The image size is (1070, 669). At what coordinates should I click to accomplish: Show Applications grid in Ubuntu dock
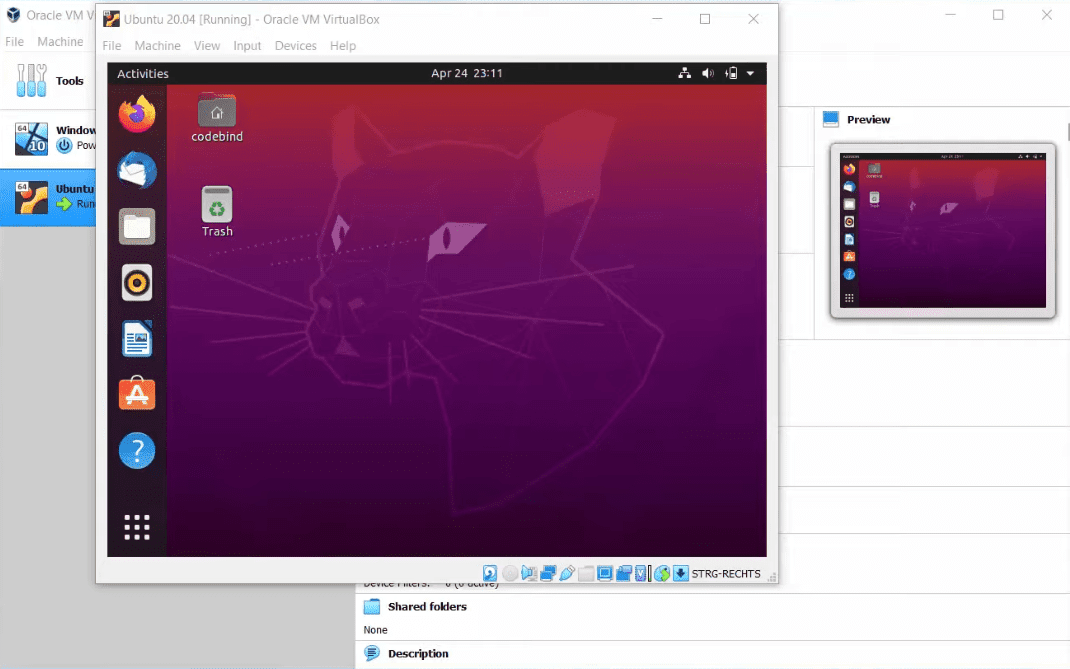pos(136,527)
